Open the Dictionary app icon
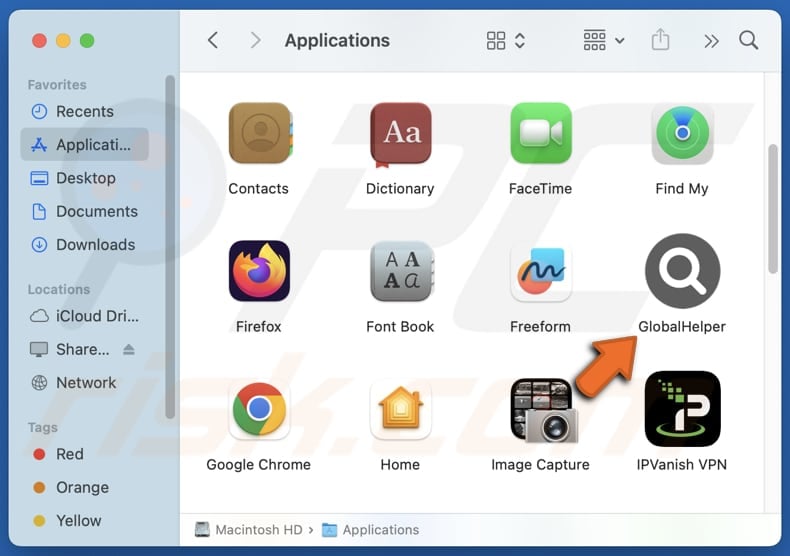 tap(401, 134)
